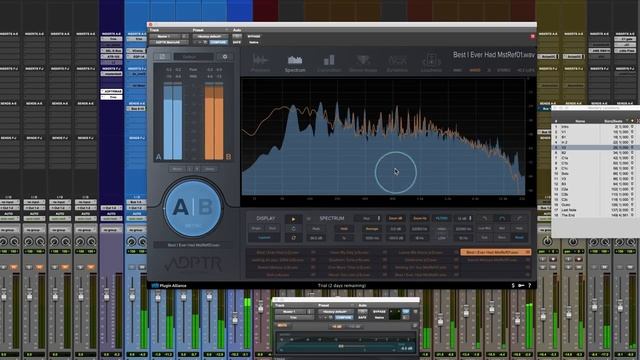Open the Dynamics tab
Screen dimensions: 640x360
(x=397, y=64)
